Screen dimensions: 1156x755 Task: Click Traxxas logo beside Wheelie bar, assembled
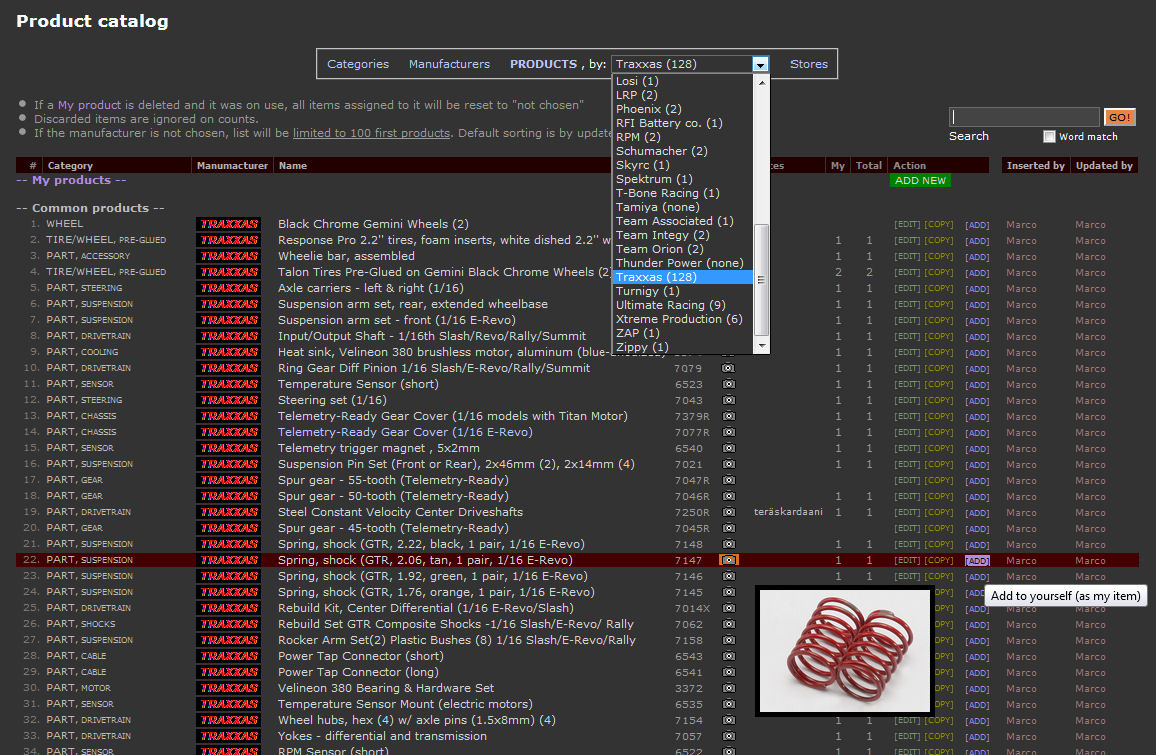pos(228,256)
